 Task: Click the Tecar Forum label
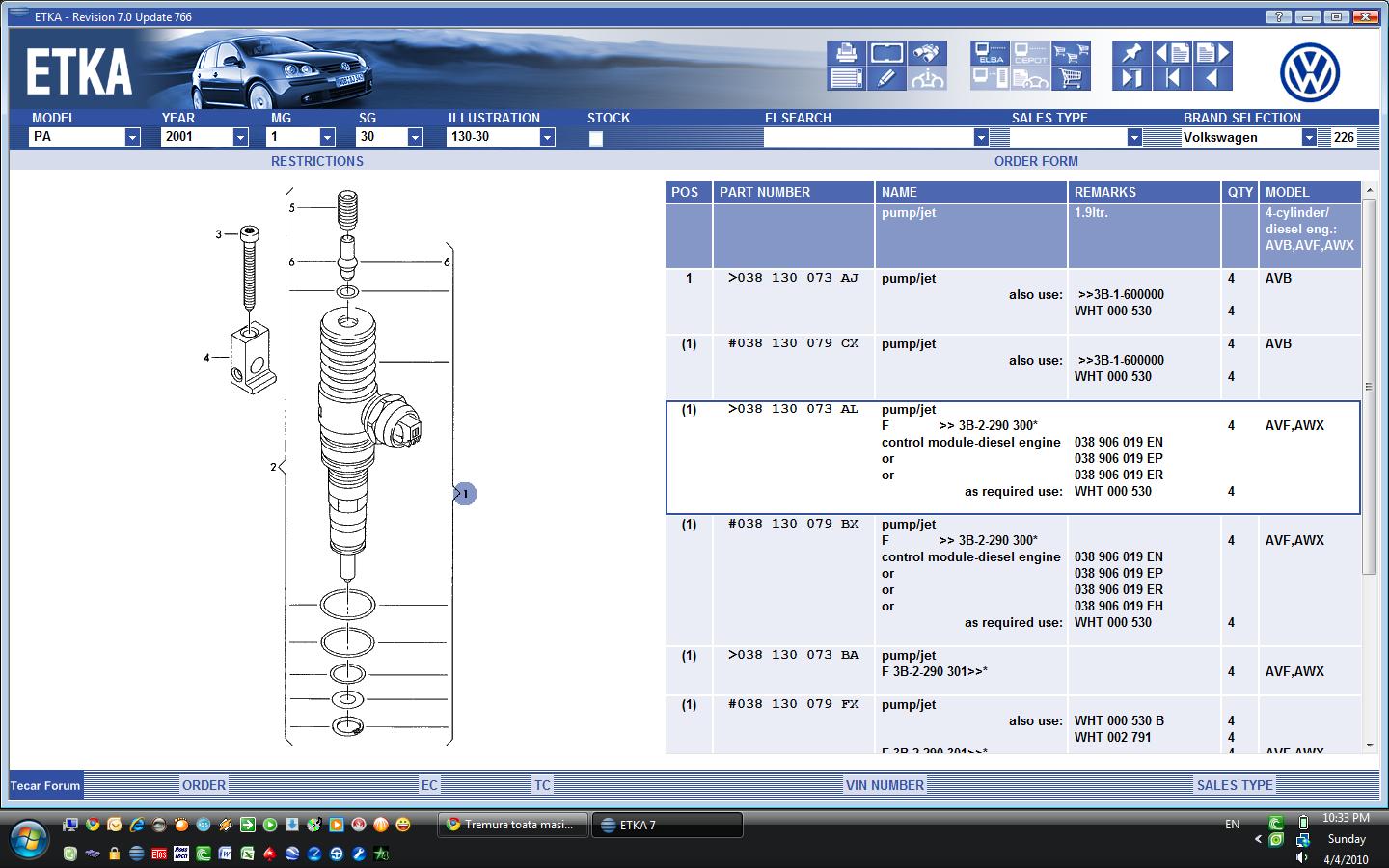point(45,785)
